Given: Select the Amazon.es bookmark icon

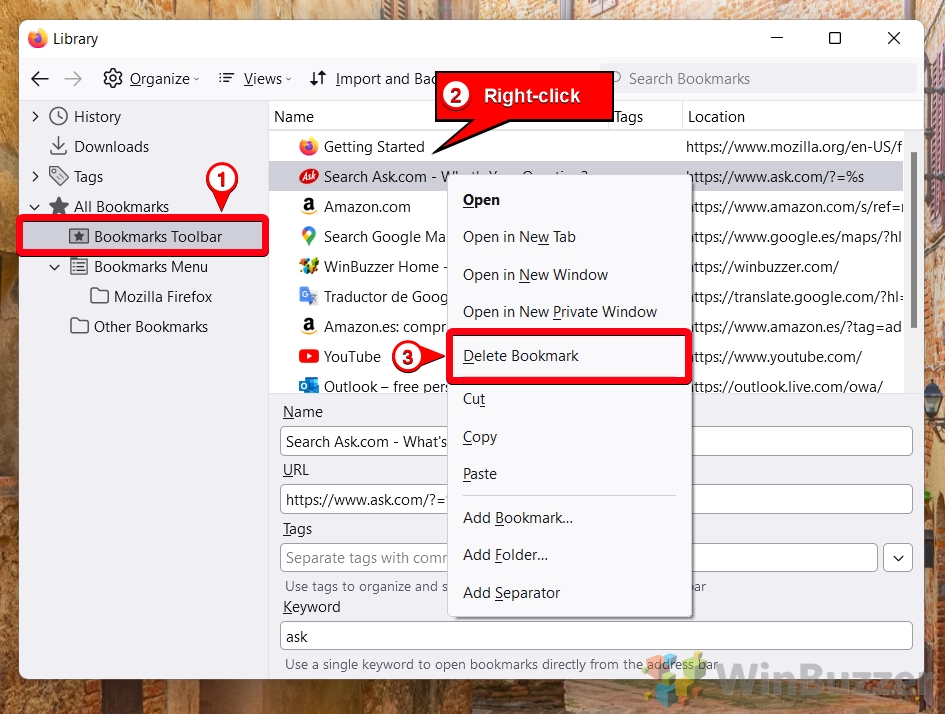Looking at the screenshot, I should pos(309,326).
